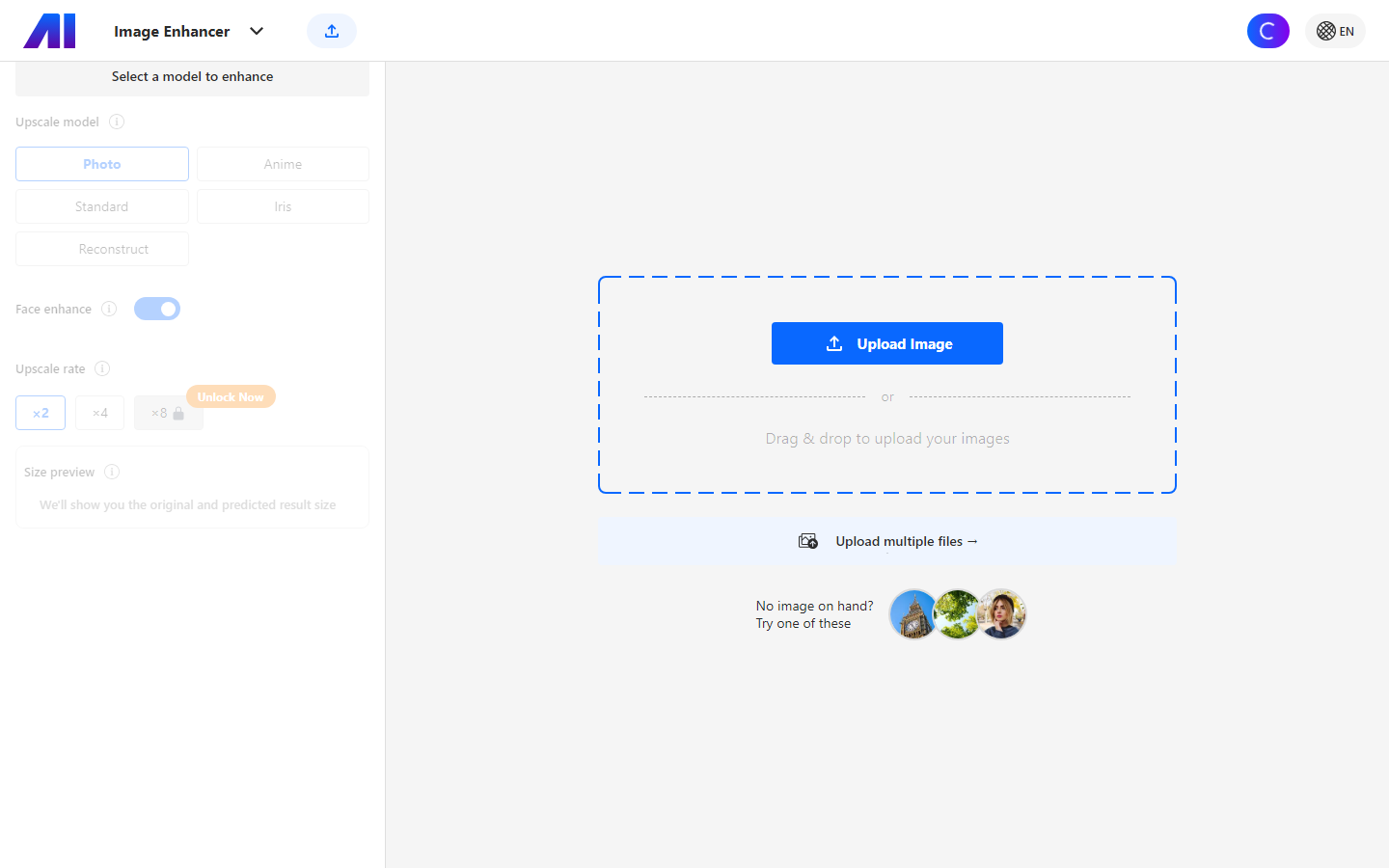Click Upload multiple files
The image size is (1389, 868).
[x=887, y=541]
